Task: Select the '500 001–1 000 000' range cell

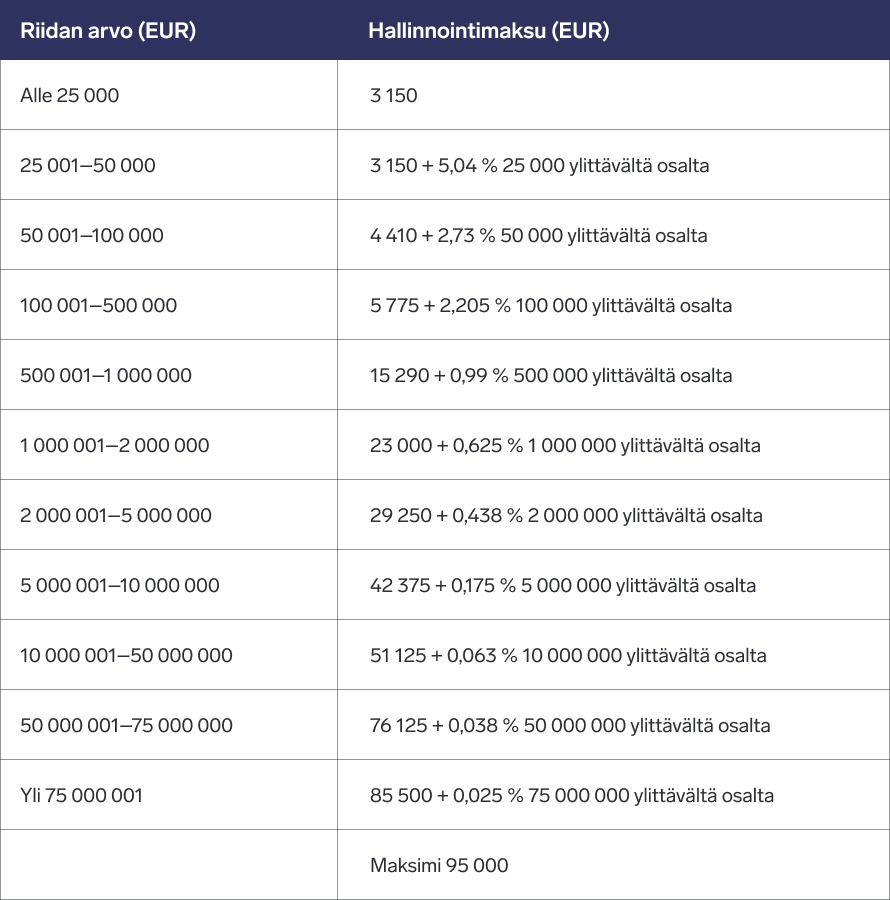Action: pos(106,376)
